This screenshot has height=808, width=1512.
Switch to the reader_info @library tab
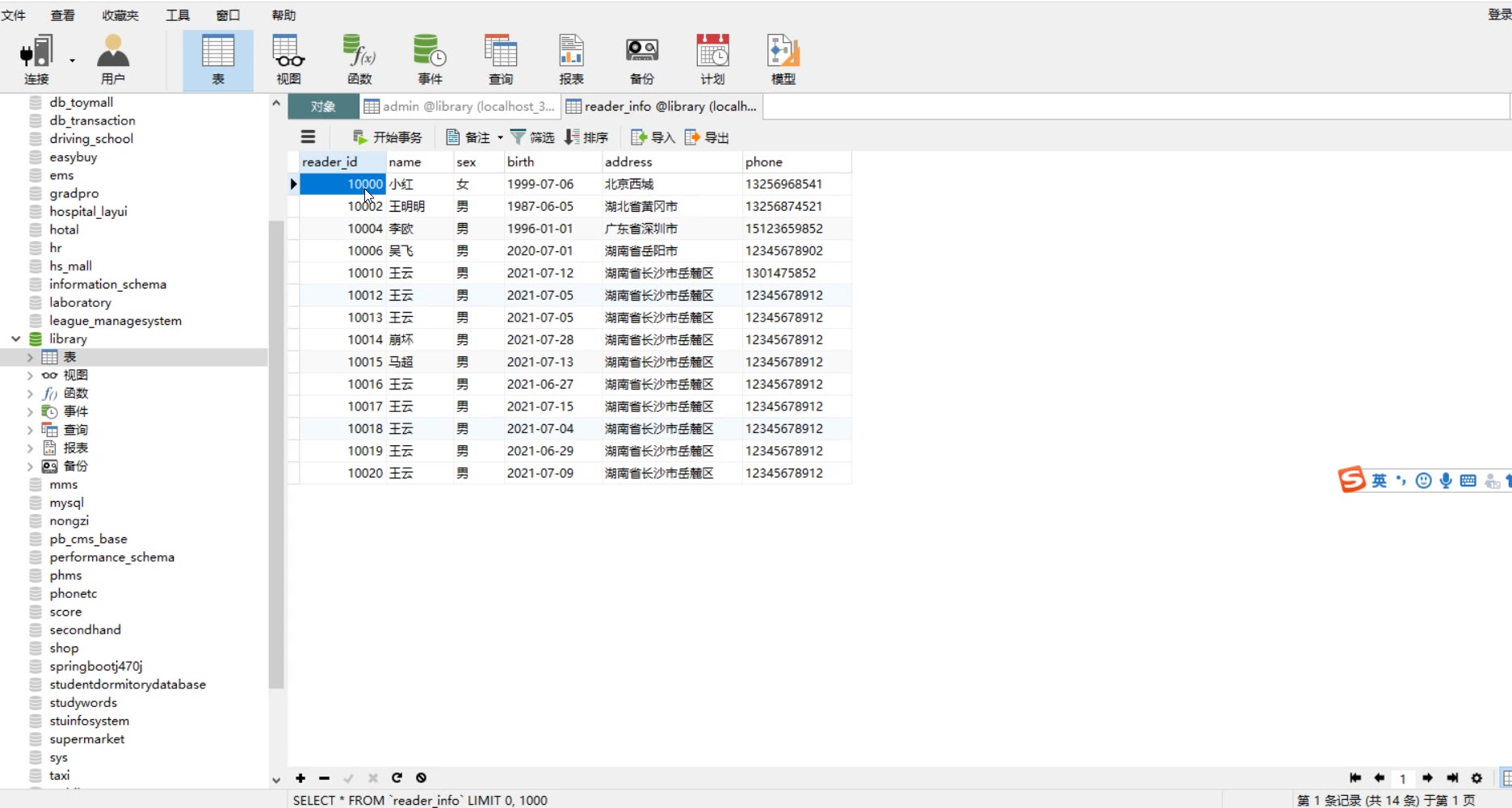(661, 107)
